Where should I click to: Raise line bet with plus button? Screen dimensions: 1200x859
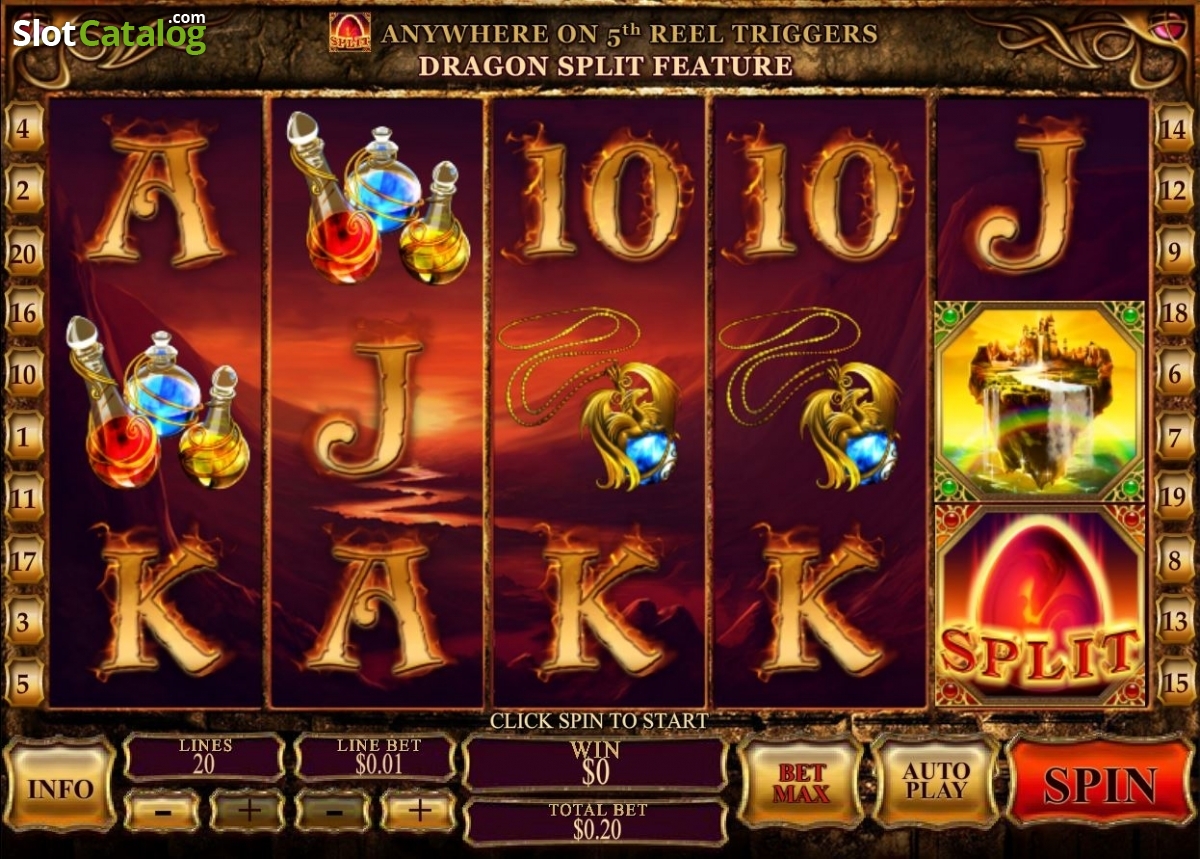pos(419,811)
